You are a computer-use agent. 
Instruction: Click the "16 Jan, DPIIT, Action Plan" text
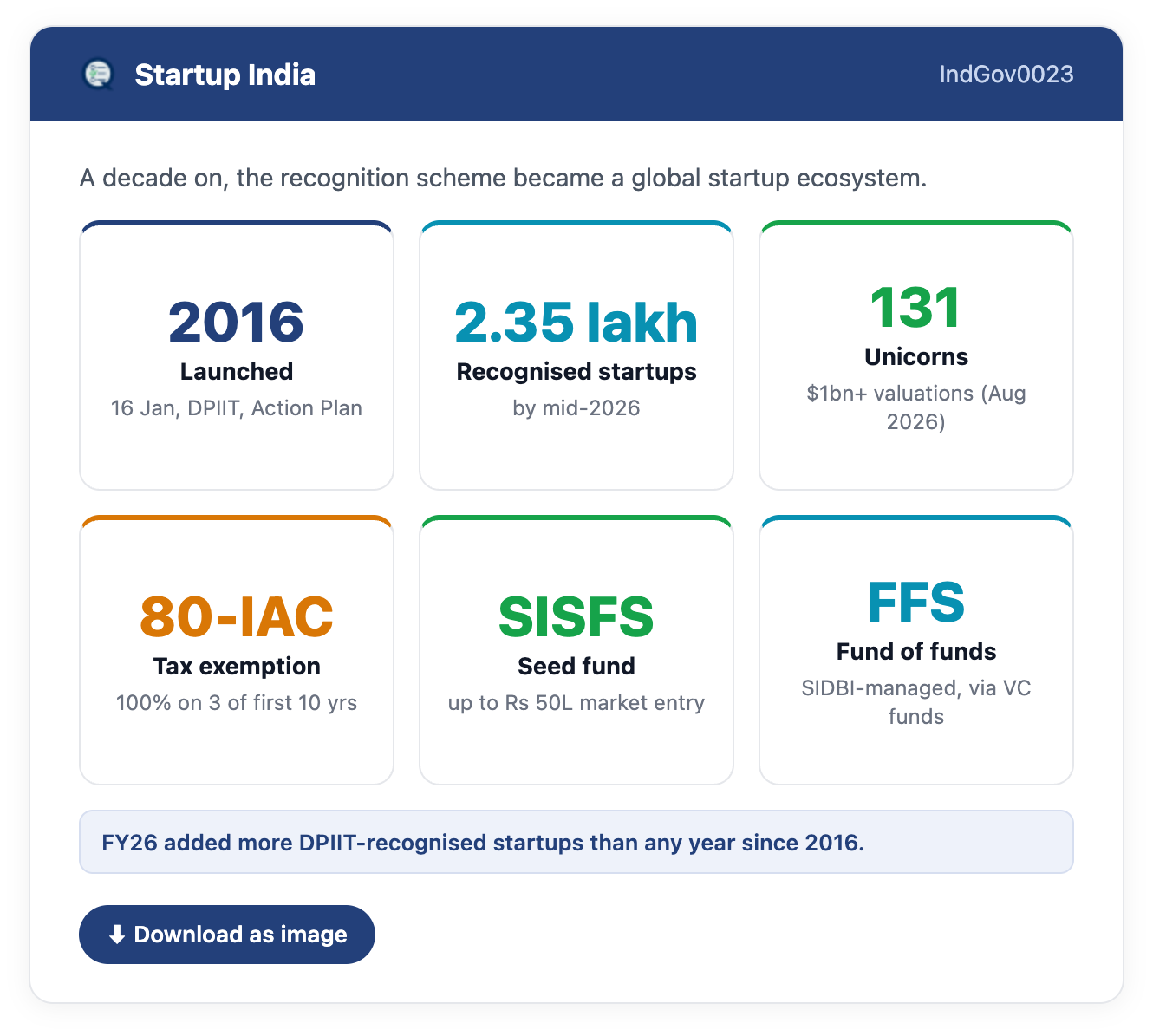tap(237, 408)
